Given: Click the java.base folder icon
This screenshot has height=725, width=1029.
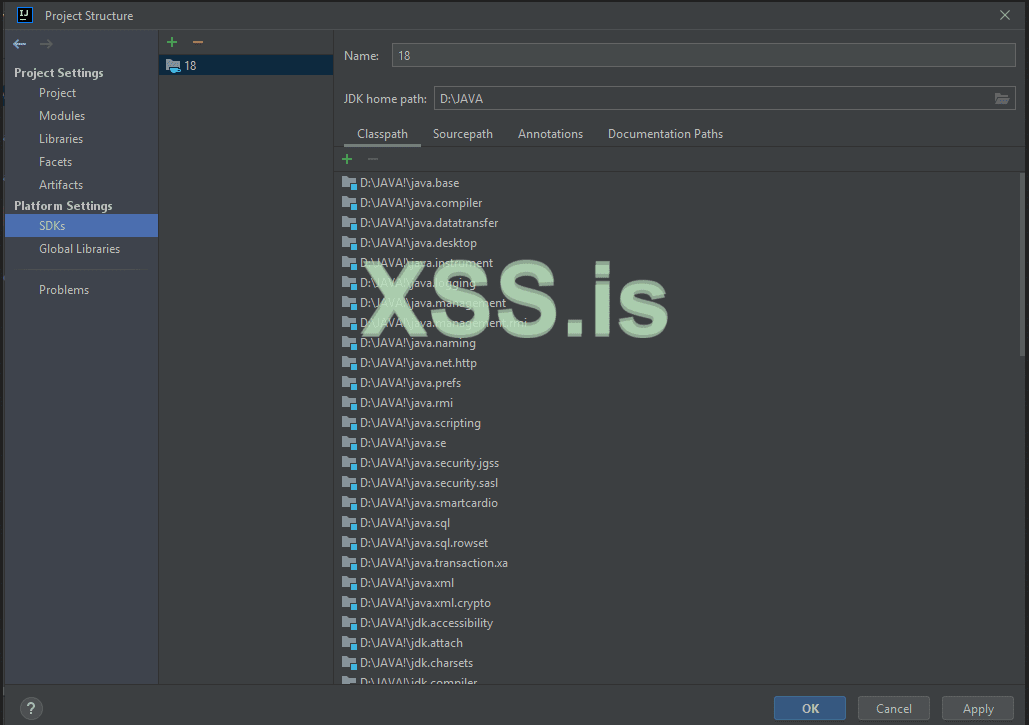Looking at the screenshot, I should tap(349, 183).
